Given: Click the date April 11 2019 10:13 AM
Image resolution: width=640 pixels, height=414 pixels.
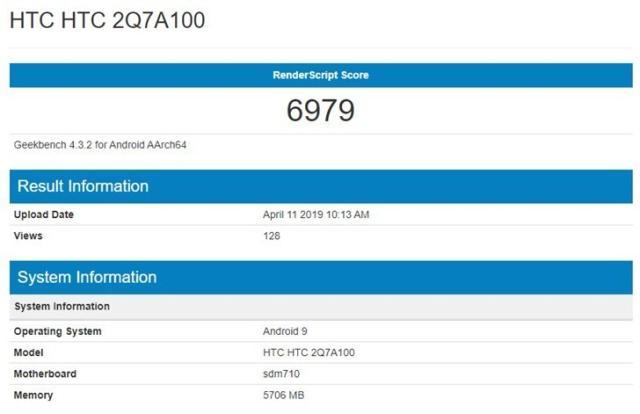Looking at the screenshot, I should click(x=316, y=215).
